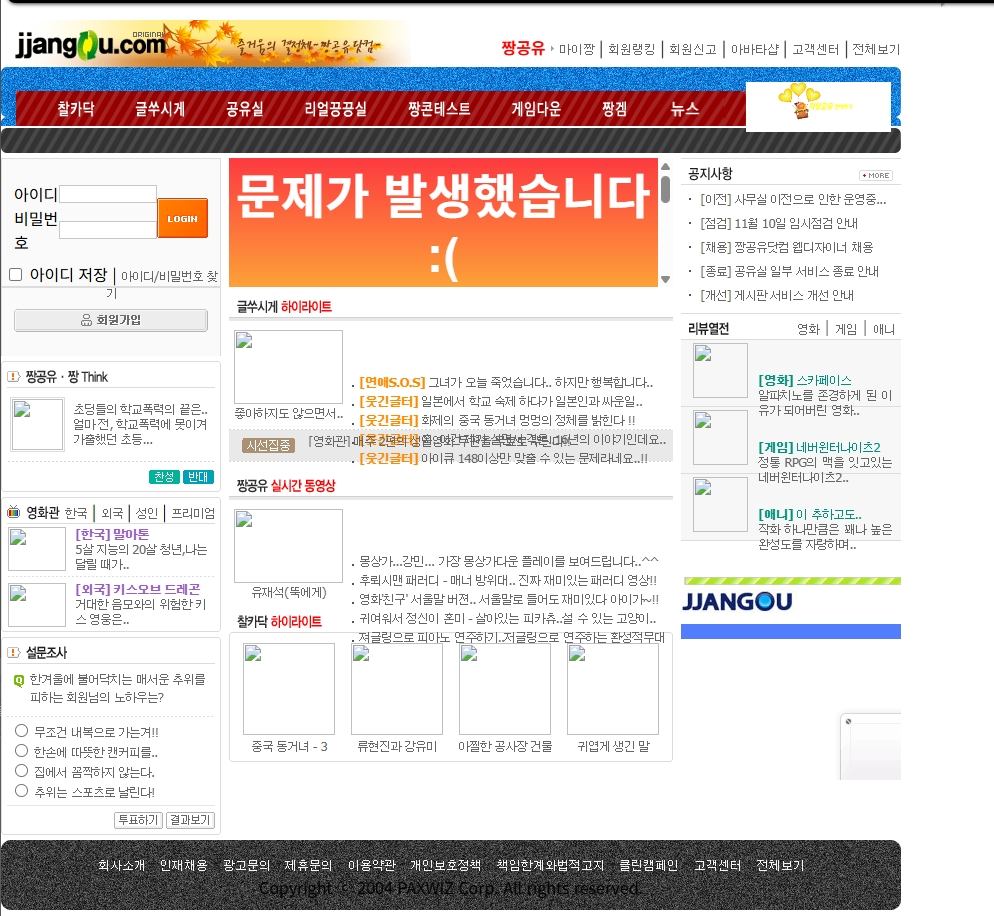This screenshot has height=916, width=994.
Task: Click the JJANGOU green banner logo
Action: coord(739,602)
